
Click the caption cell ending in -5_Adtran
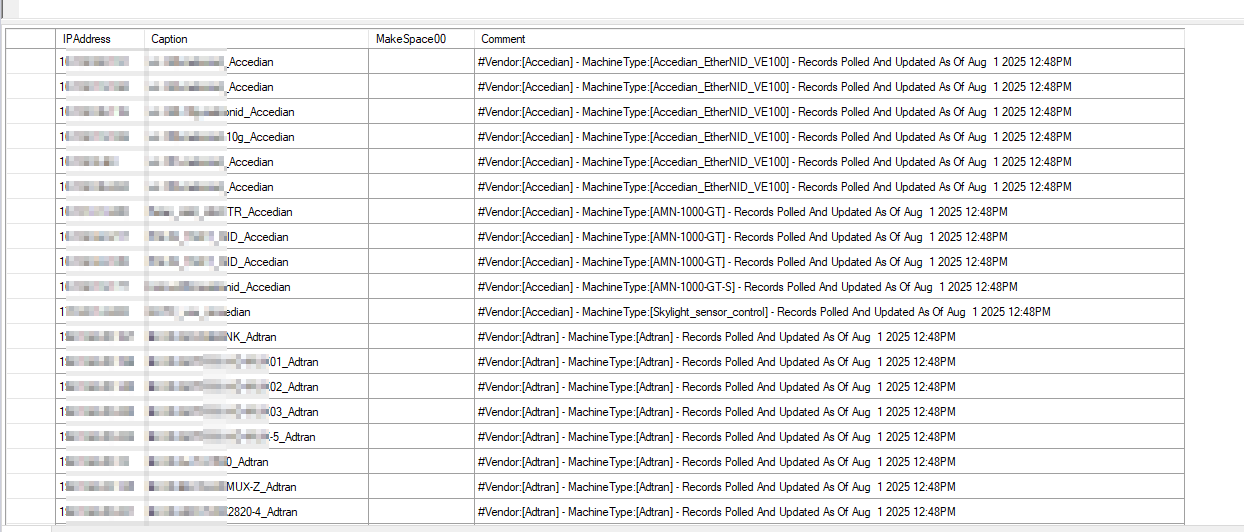pyautogui.click(x=256, y=437)
